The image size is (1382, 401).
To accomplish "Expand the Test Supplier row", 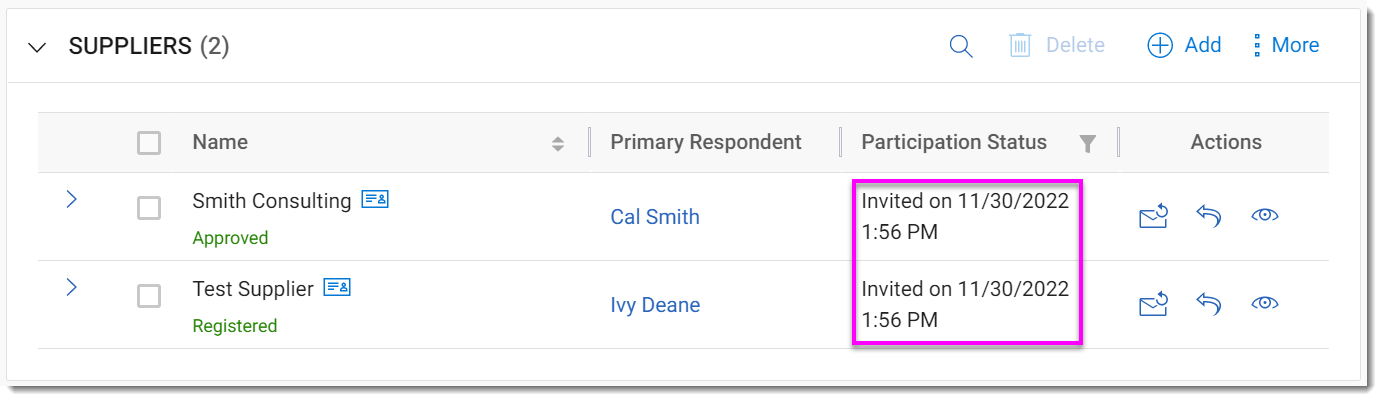I will 71,287.
